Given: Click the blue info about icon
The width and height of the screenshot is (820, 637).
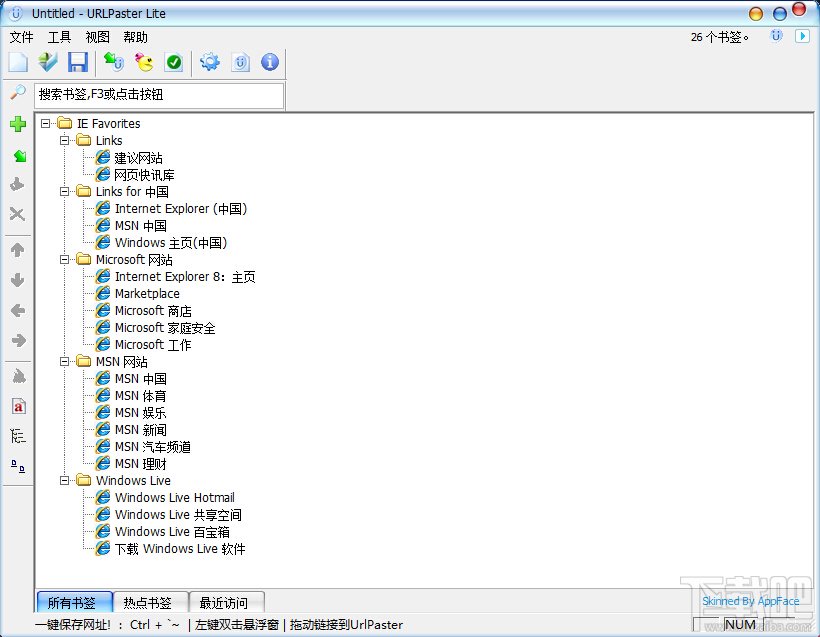Looking at the screenshot, I should (x=270, y=62).
